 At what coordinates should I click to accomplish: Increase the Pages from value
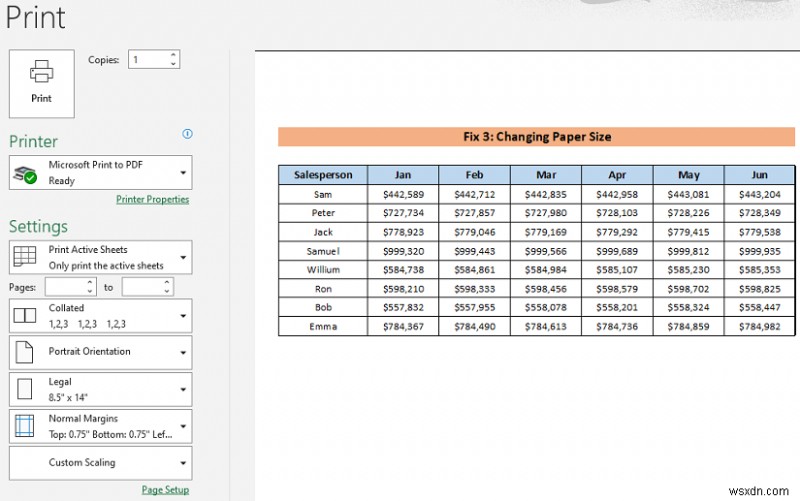coord(90,282)
